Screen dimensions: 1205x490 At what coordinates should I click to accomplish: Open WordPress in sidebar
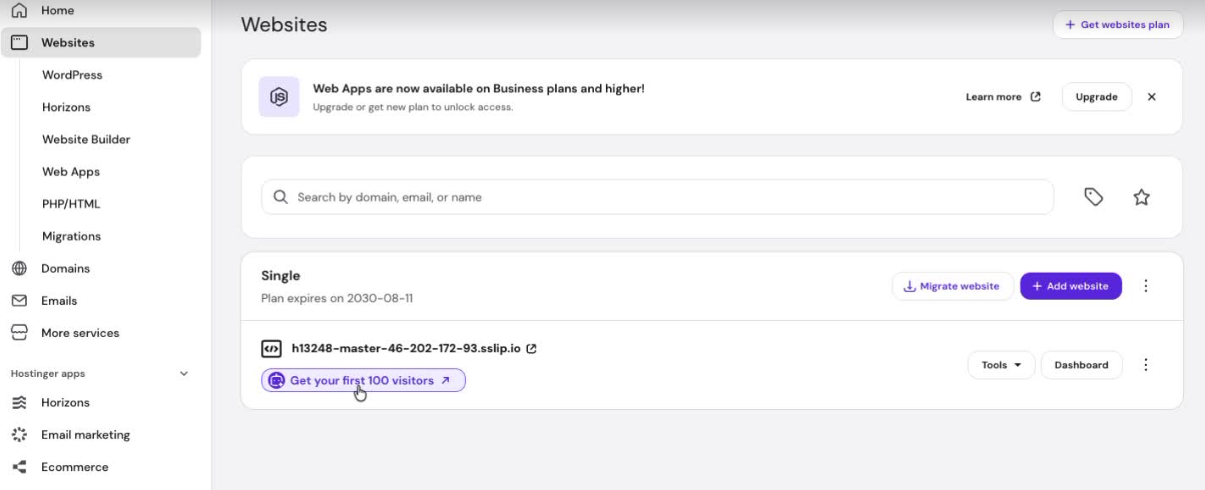coord(72,75)
